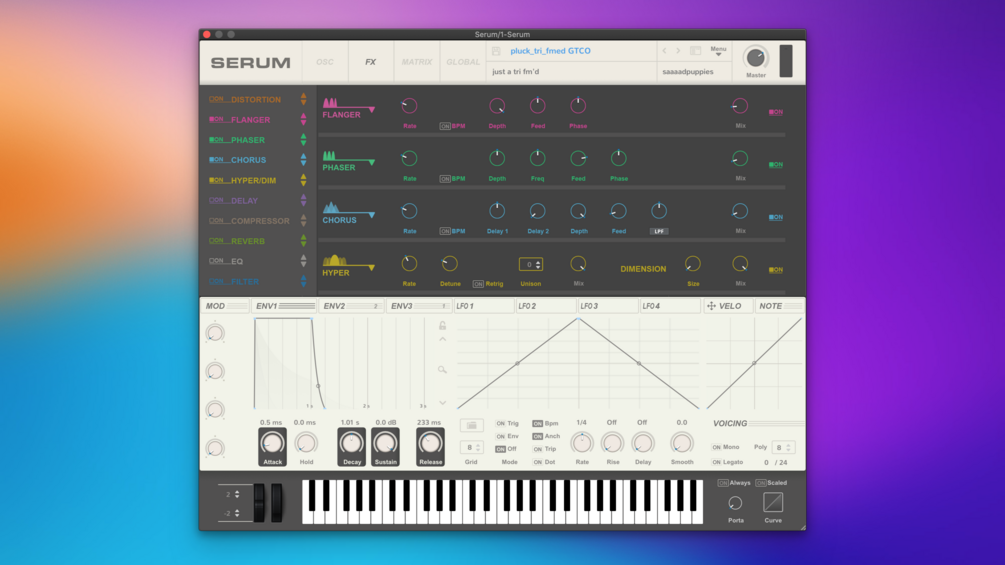Select the LFO 1 tab
The height and width of the screenshot is (565, 1005).
(484, 306)
